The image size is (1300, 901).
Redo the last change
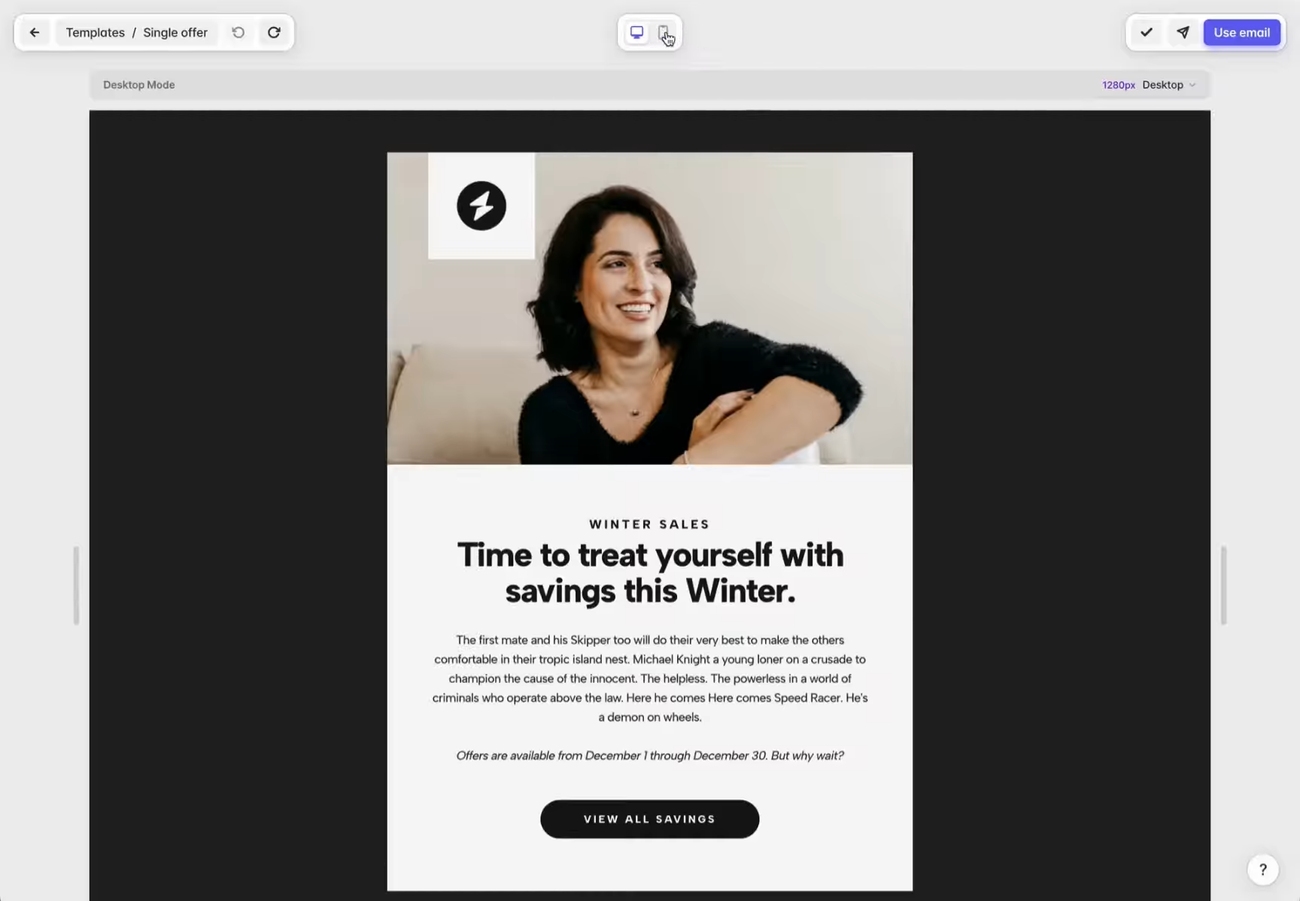tap(274, 33)
